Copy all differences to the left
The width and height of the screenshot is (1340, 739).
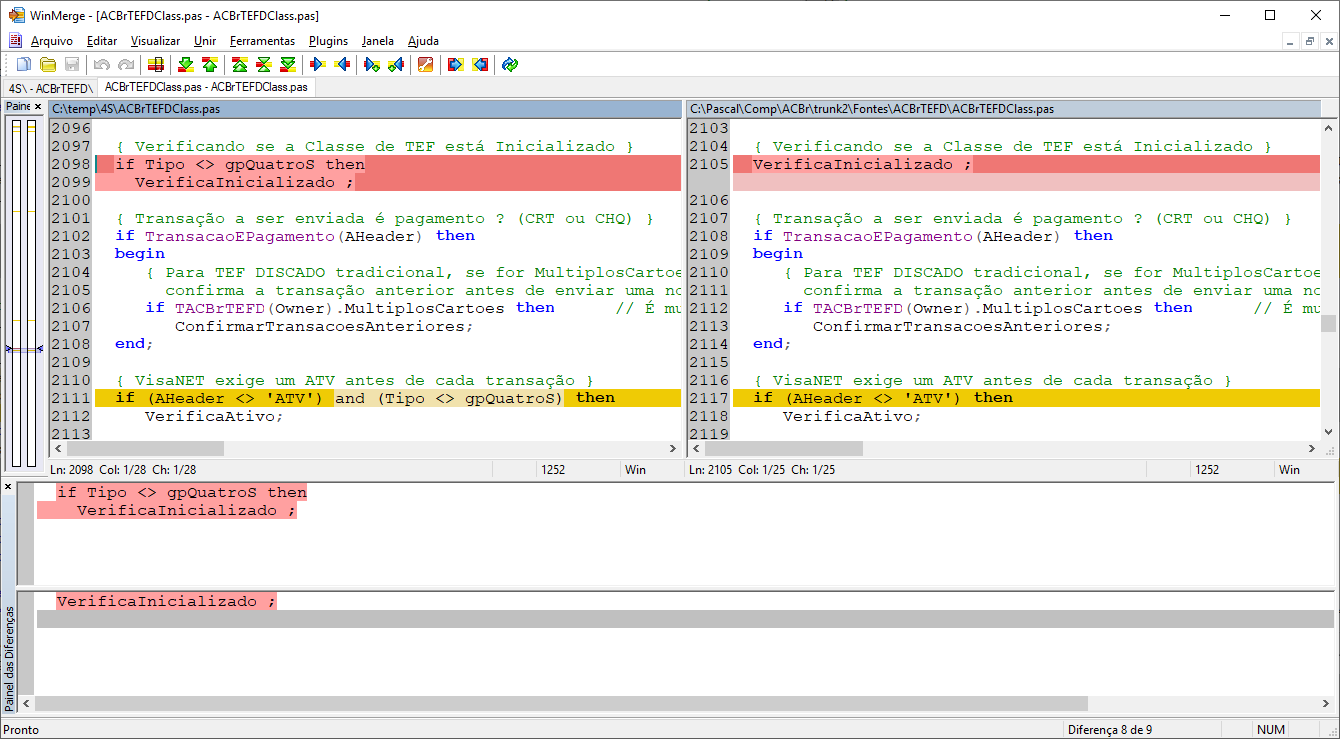pos(480,65)
